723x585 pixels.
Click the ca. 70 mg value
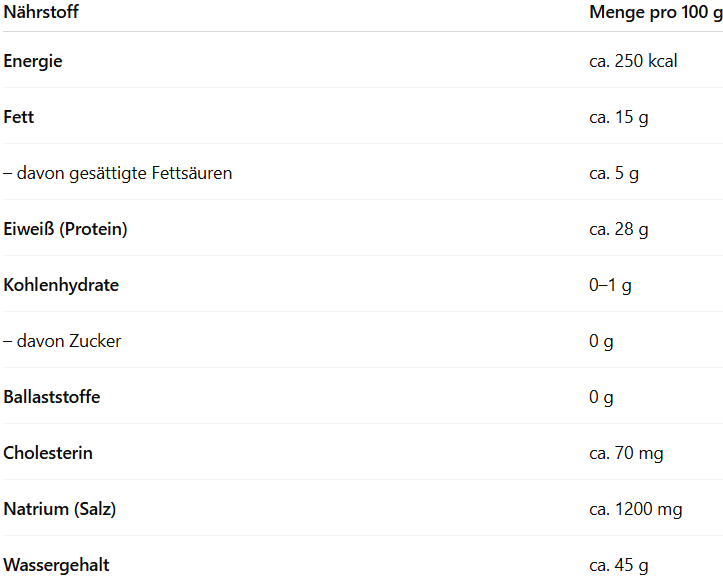626,454
